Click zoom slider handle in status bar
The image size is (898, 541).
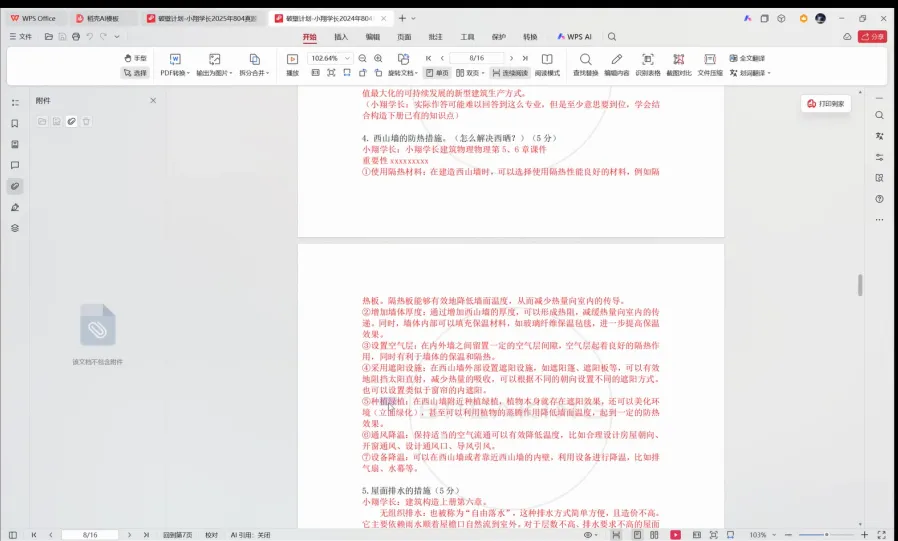coord(826,535)
